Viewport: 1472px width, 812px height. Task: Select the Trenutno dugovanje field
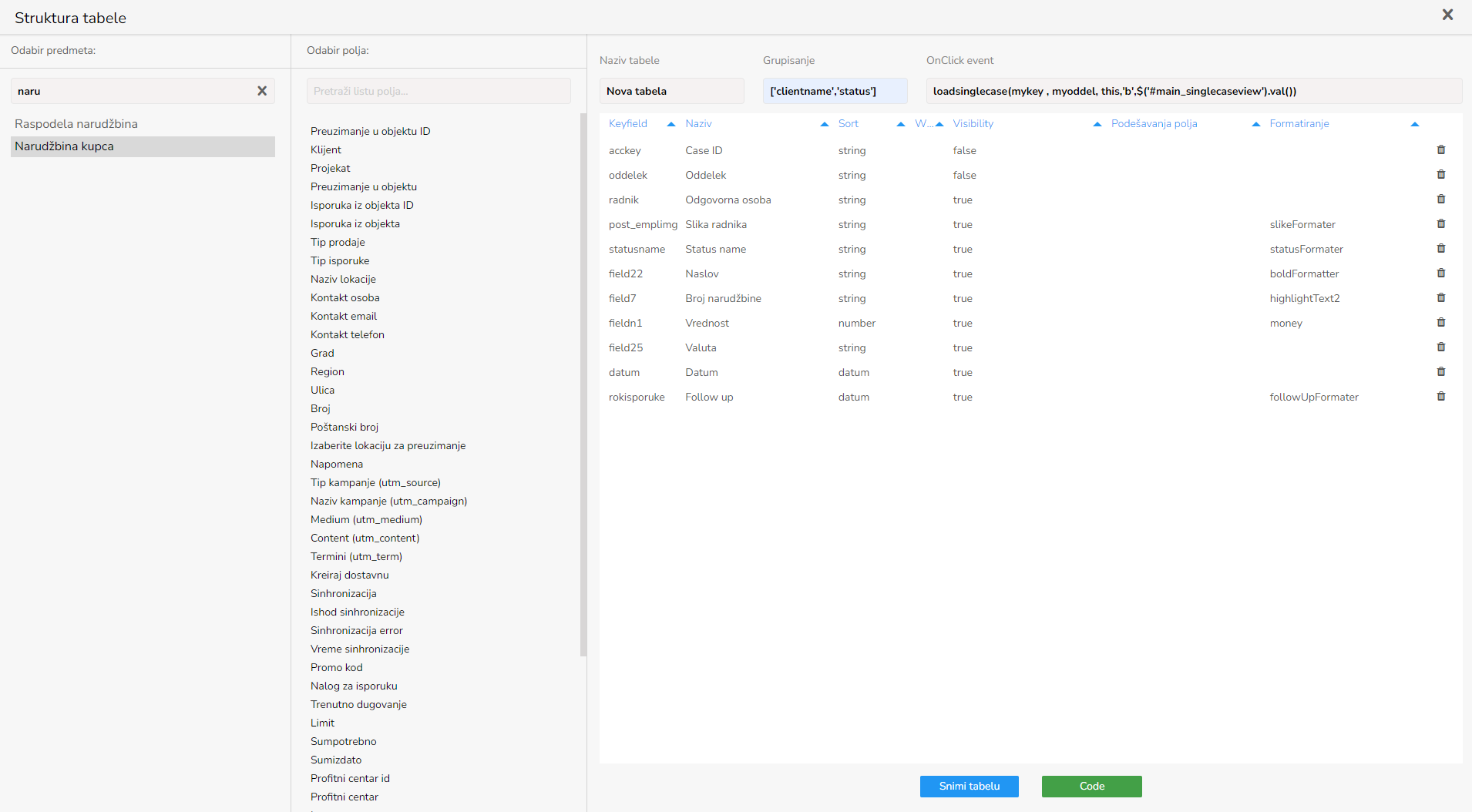pyautogui.click(x=358, y=705)
